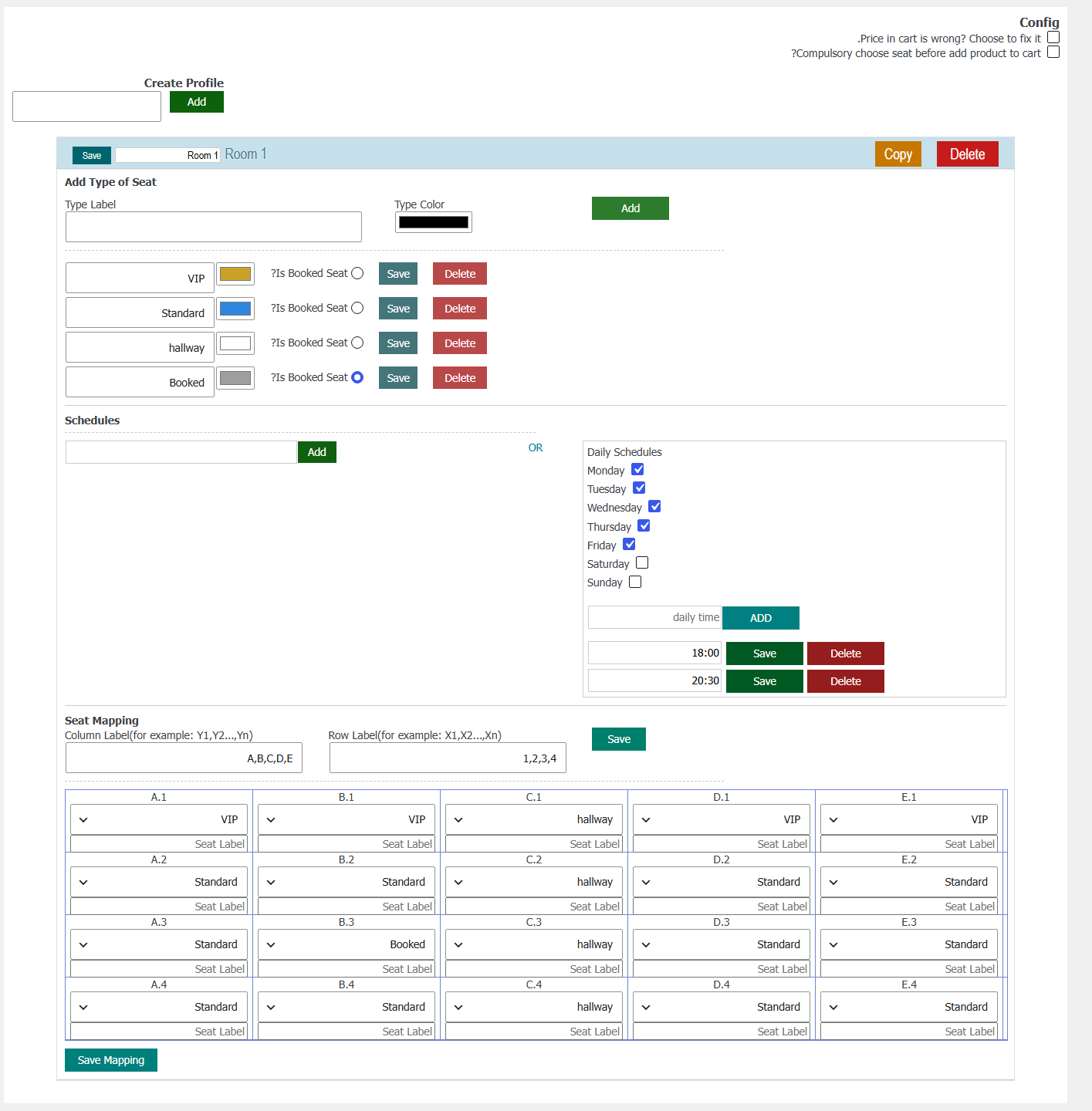Viewport: 1092px width, 1111px height.
Task: Select 'Is Booked Seat' radio for hallway
Action: pos(357,343)
